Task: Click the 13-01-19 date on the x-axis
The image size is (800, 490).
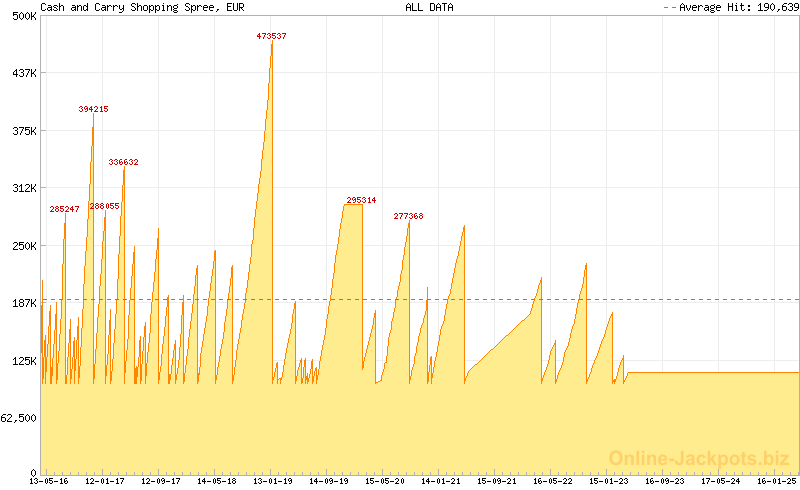Action: [x=273, y=481]
